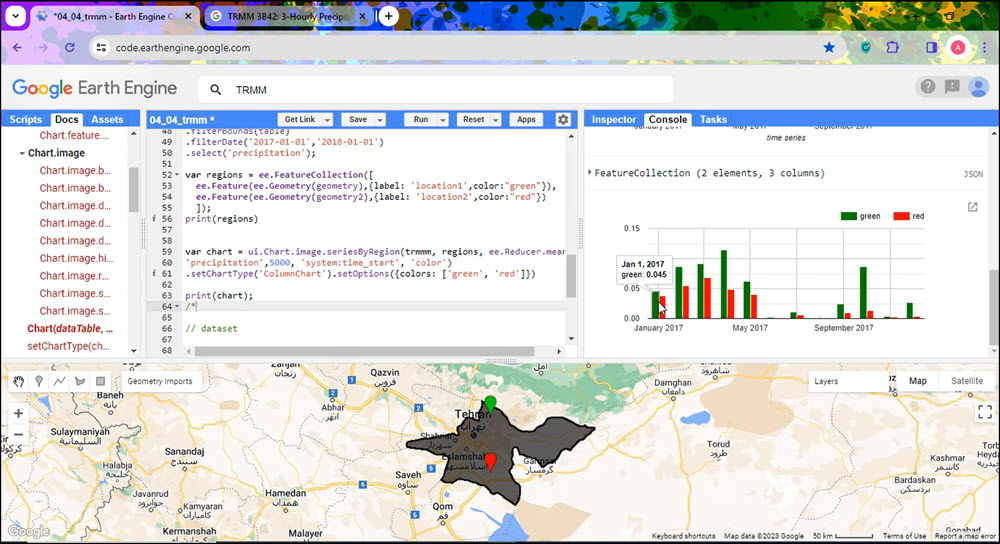Open Chart(dataTable, ...) docs entry
The height and width of the screenshot is (544, 1000).
click(70, 328)
